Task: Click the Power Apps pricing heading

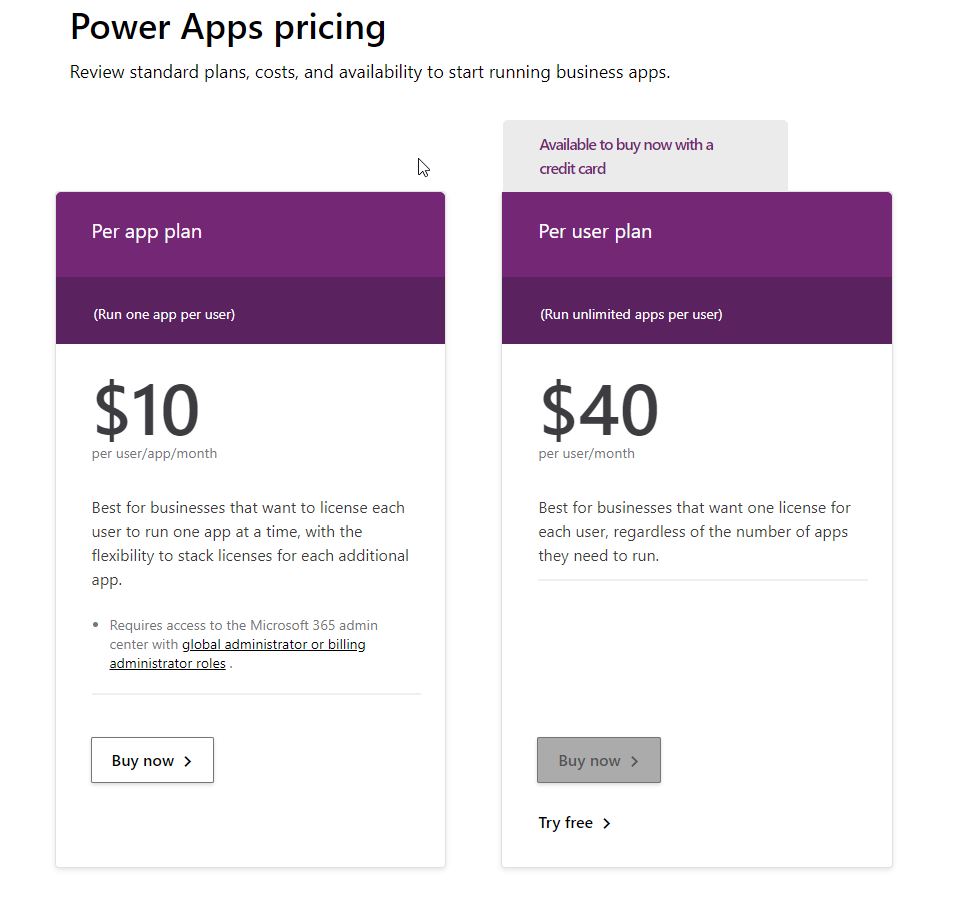Action: point(227,27)
